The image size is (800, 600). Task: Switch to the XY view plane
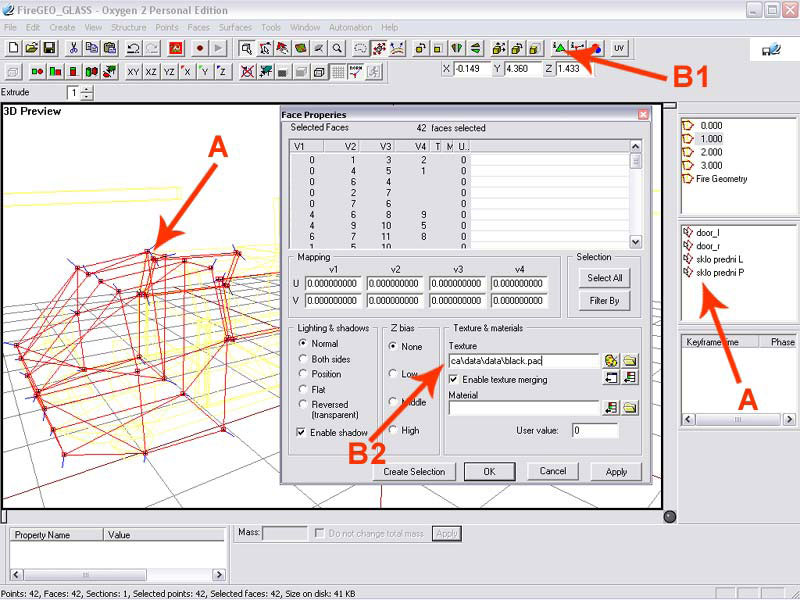coord(133,71)
